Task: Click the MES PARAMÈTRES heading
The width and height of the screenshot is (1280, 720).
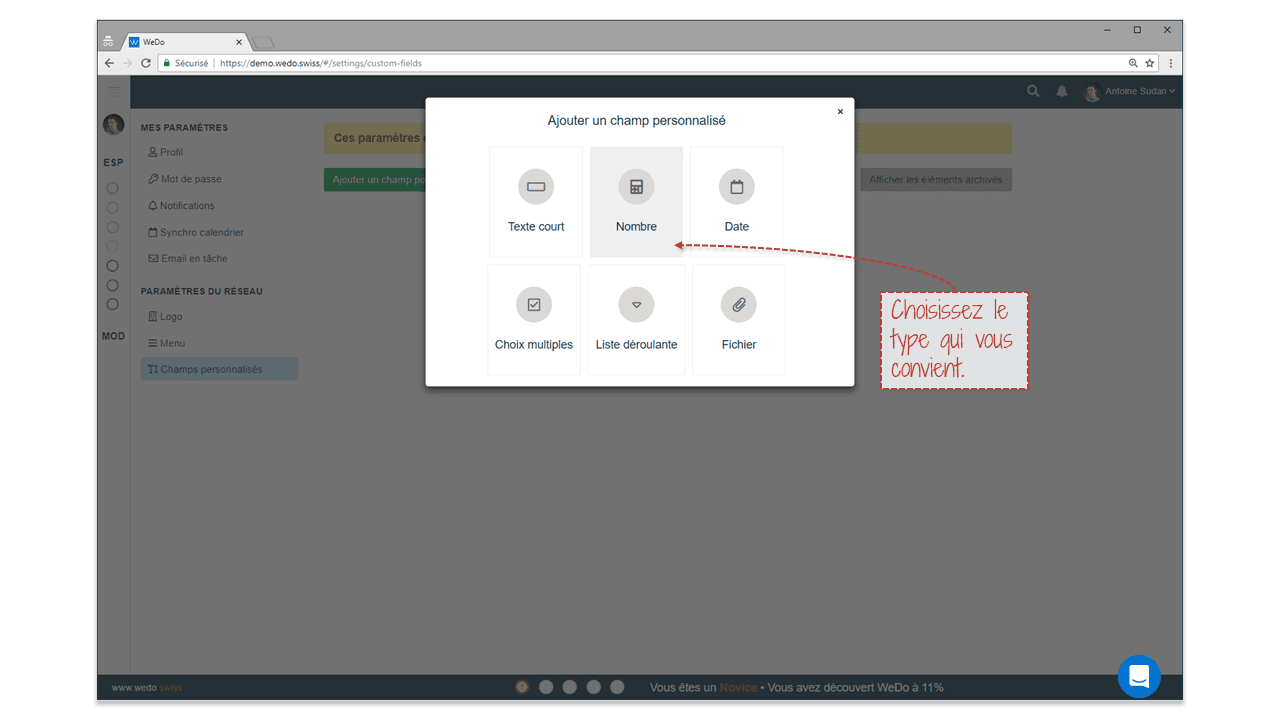Action: pyautogui.click(x=184, y=128)
